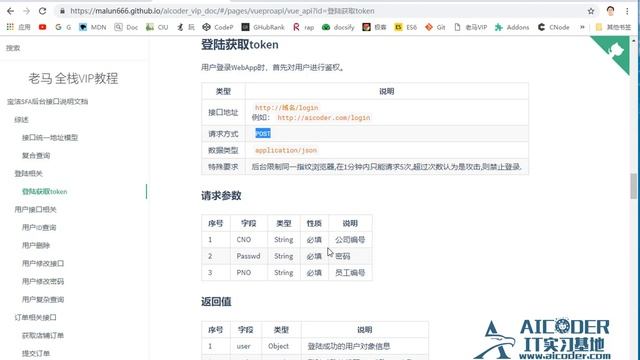Click the 老马 全栈VIP教程 sidebar title
The image size is (640, 360).
click(x=73, y=78)
